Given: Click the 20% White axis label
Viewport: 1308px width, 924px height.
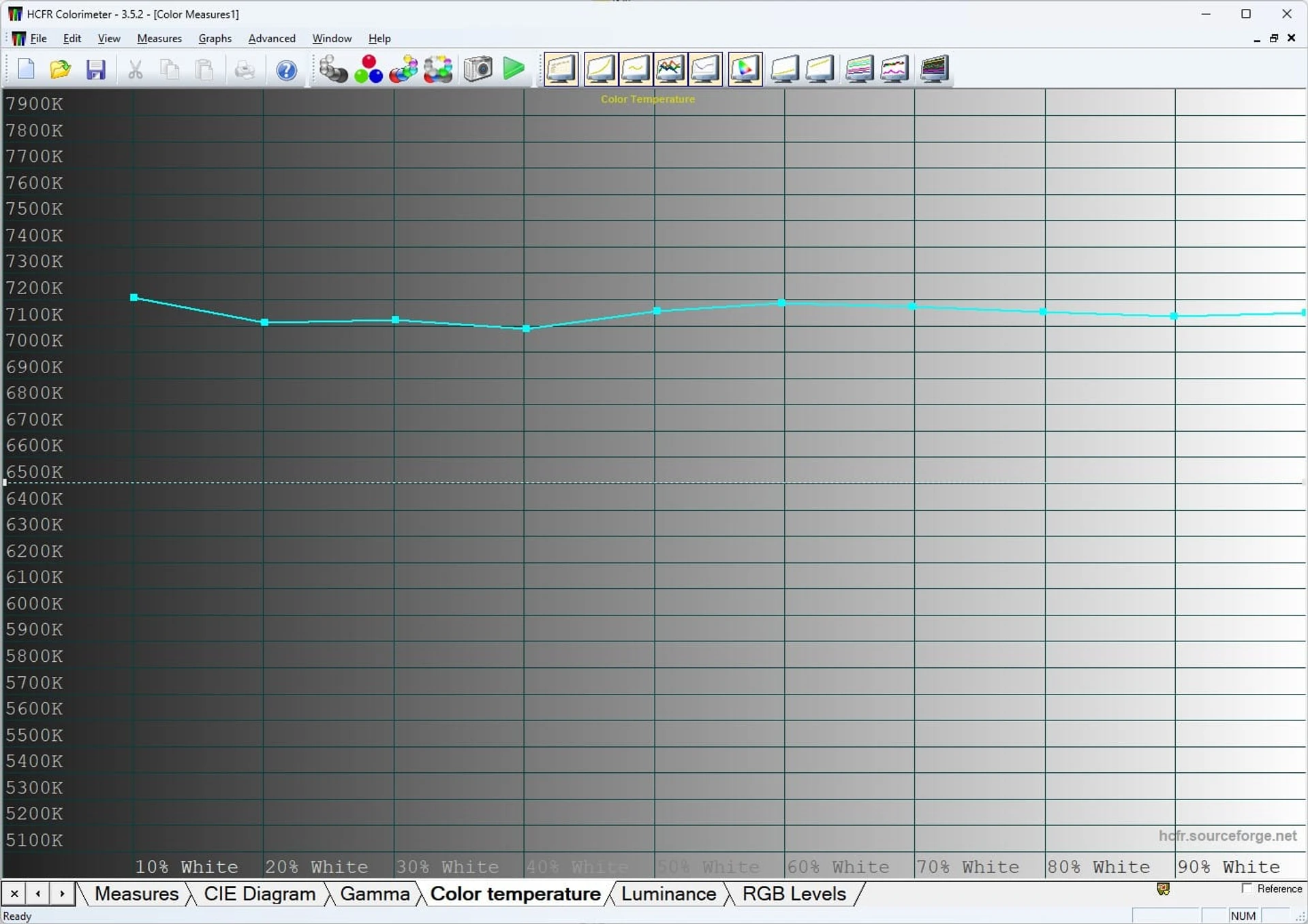Looking at the screenshot, I should [316, 867].
